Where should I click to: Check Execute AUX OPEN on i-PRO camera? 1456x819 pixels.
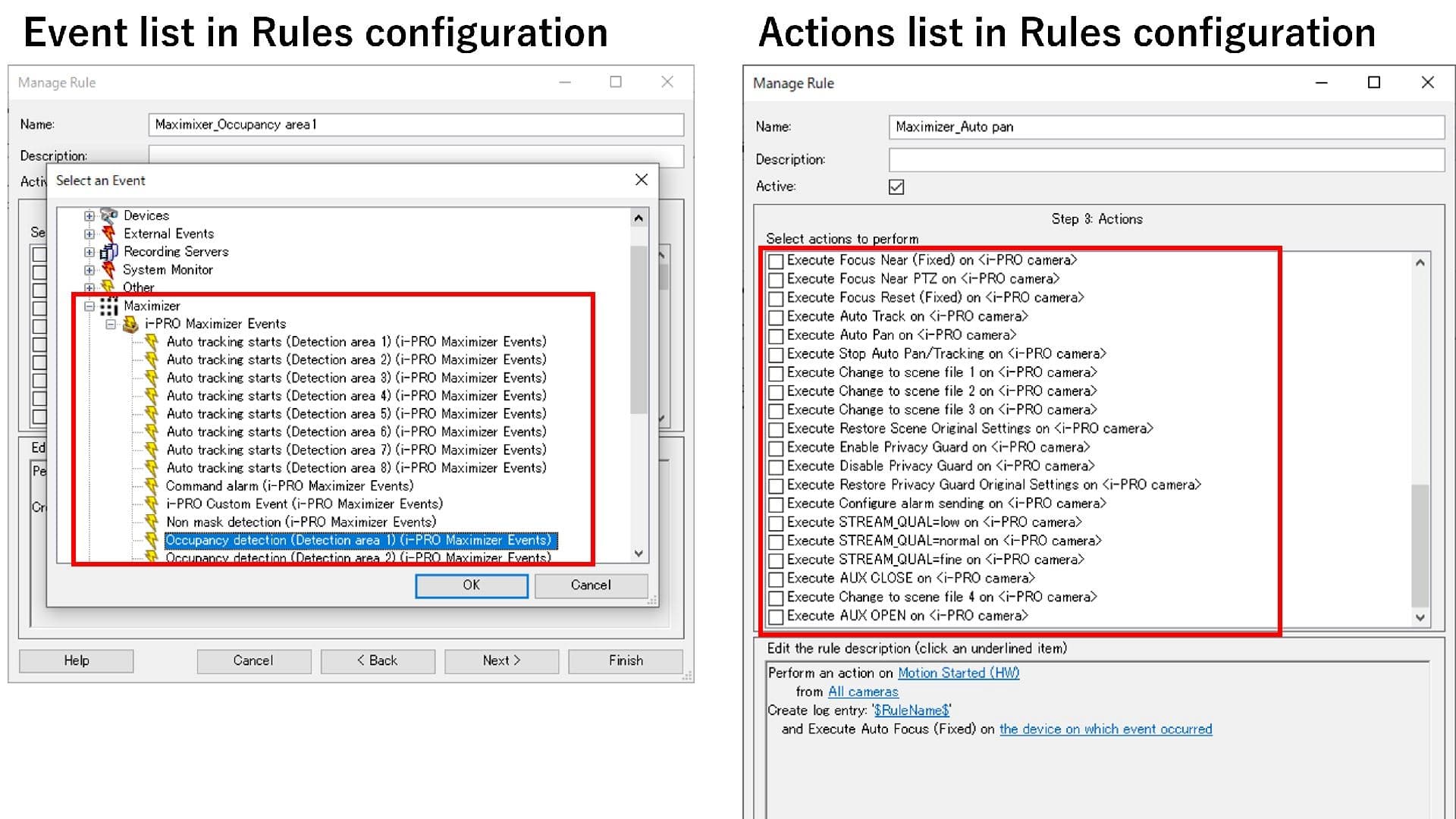776,617
